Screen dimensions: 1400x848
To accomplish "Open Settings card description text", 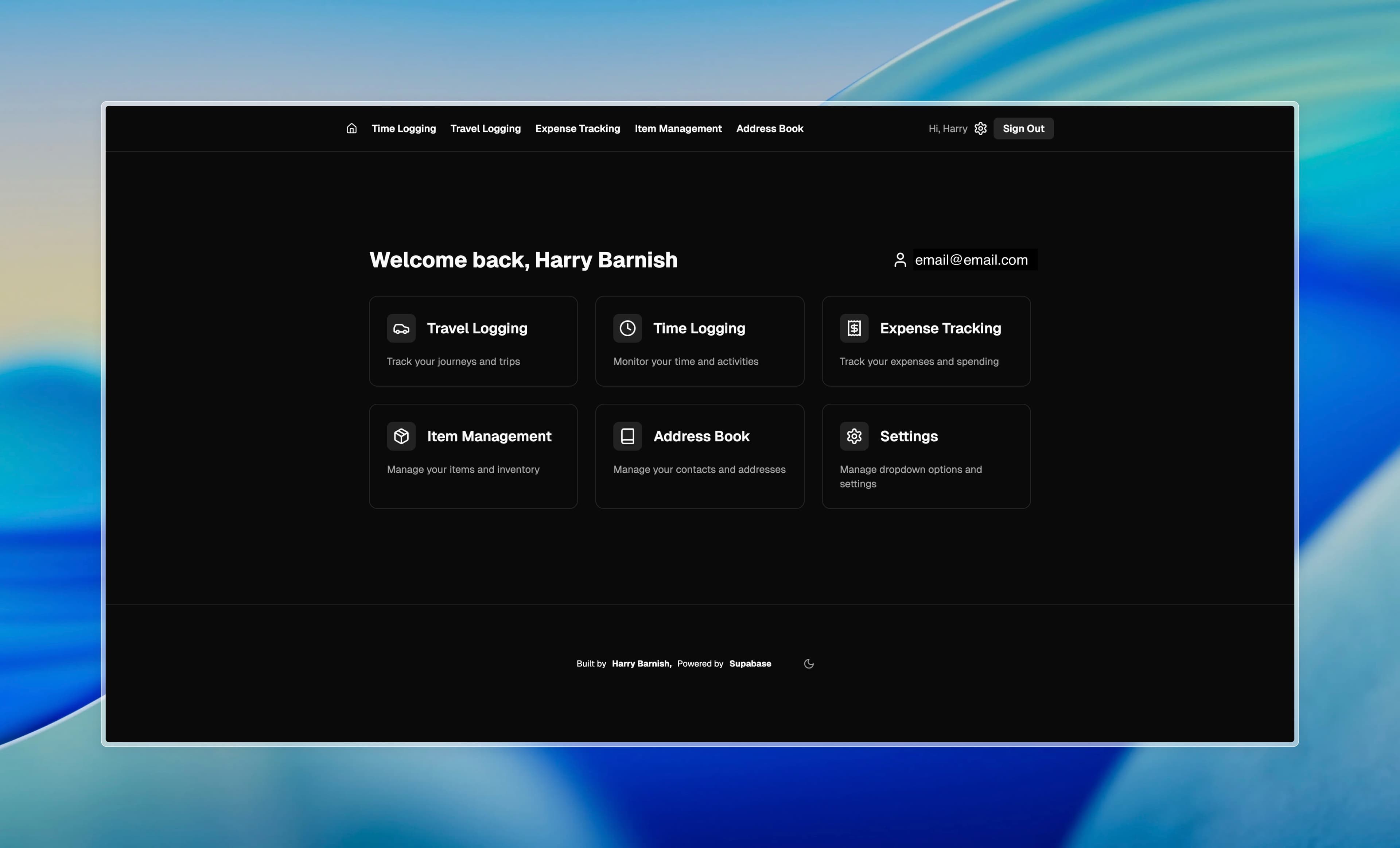I will 910,476.
